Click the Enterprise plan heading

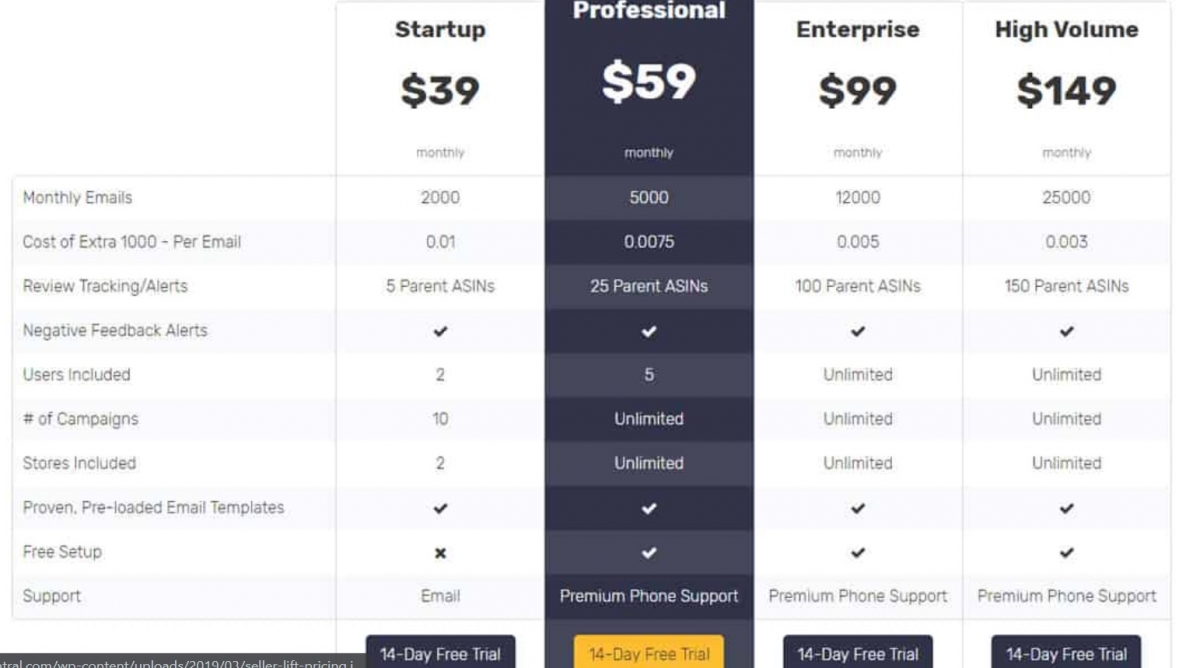click(x=858, y=30)
